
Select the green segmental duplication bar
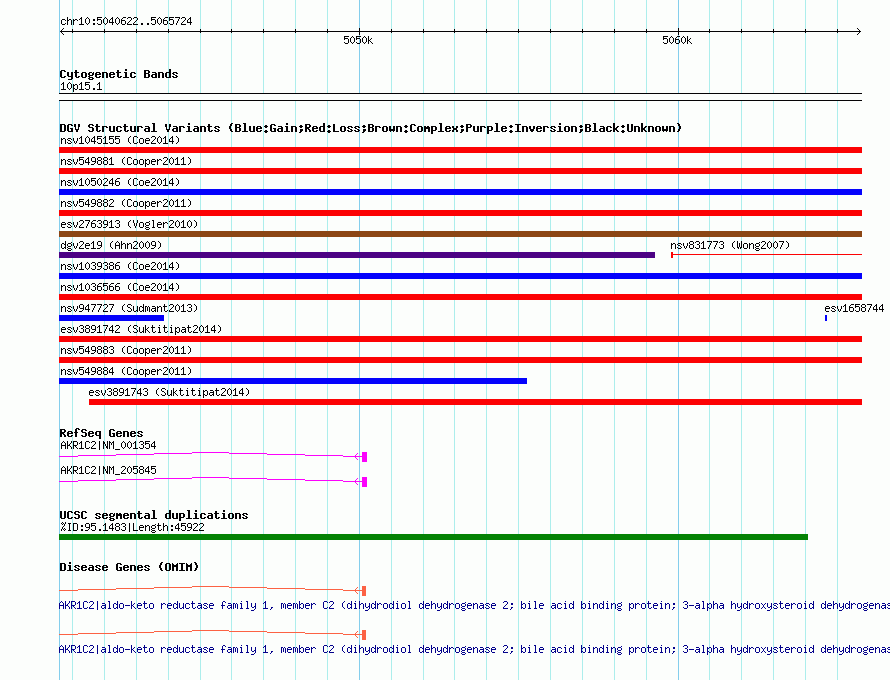[433, 537]
